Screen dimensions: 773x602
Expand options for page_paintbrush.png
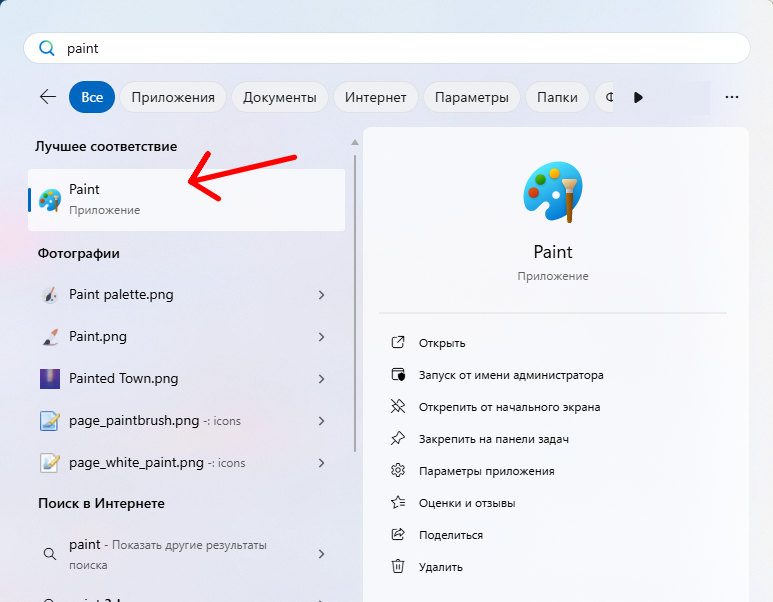pos(321,421)
